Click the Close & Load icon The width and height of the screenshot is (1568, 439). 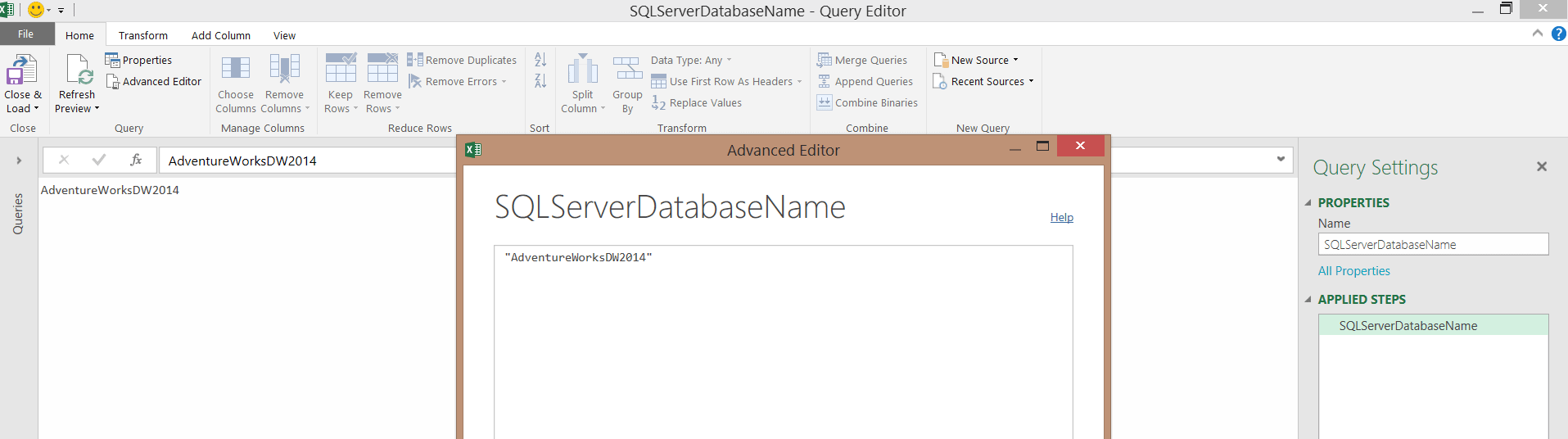coord(22,70)
